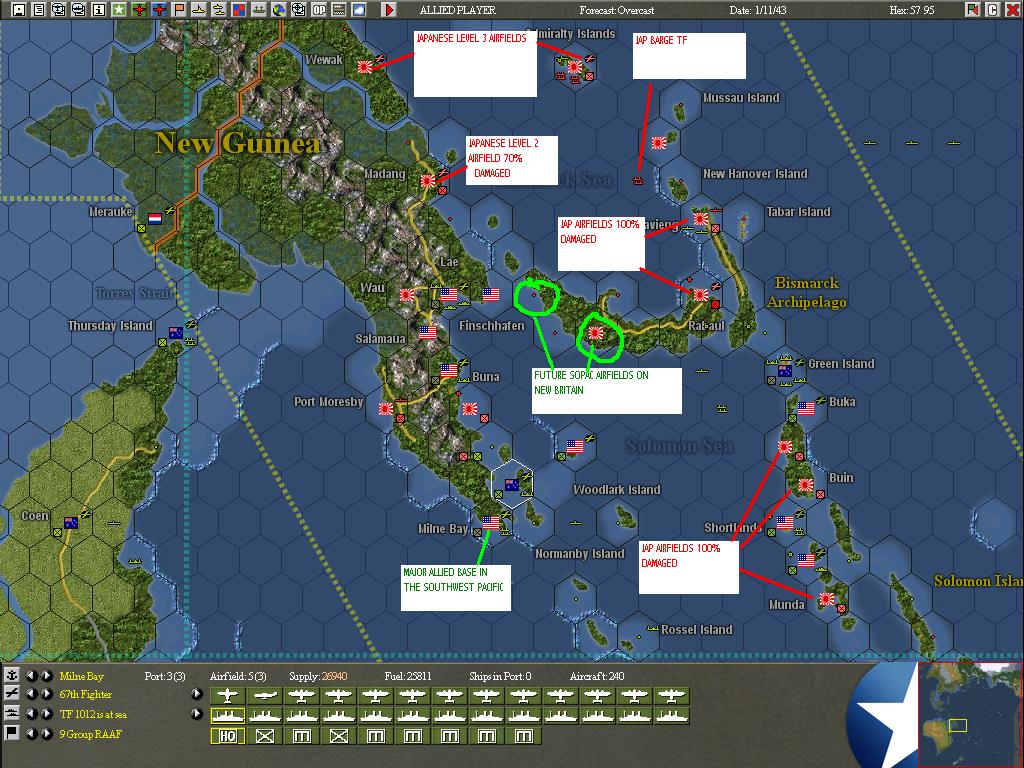
Task: Open the globe toolbar icon
Action: click(279, 9)
